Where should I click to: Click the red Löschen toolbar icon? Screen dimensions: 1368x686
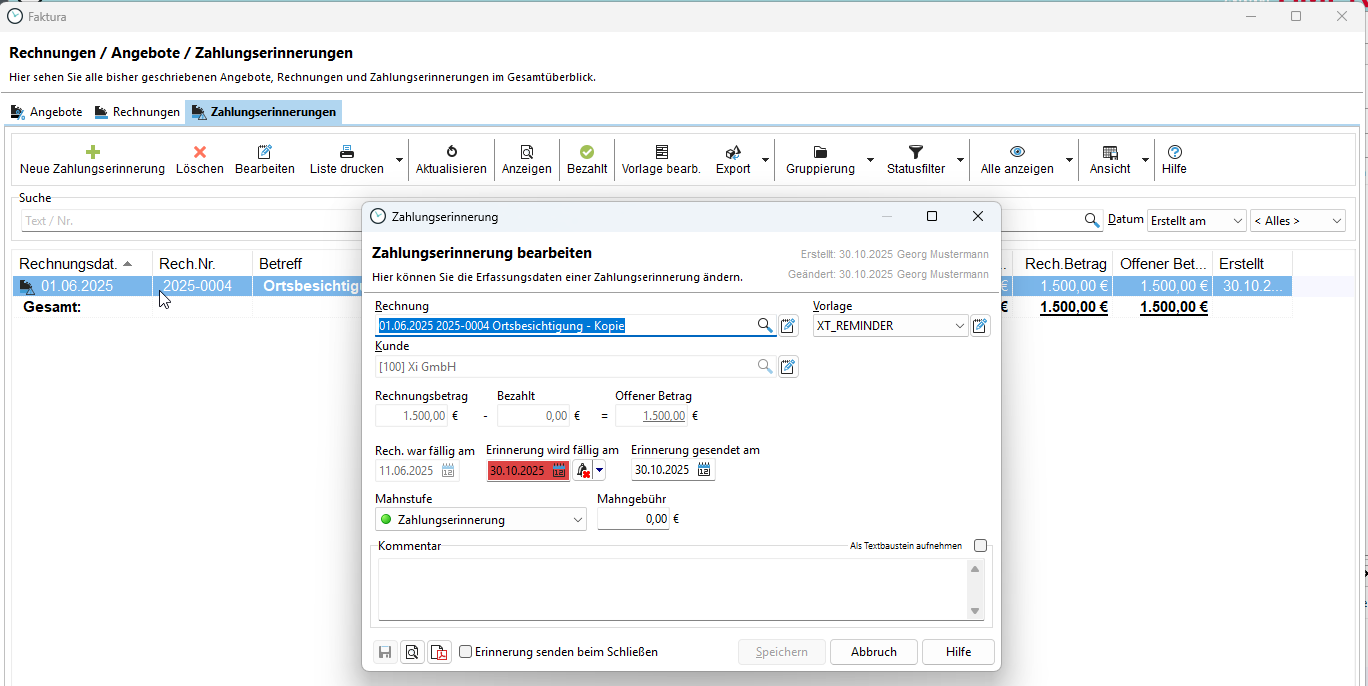coord(200,152)
